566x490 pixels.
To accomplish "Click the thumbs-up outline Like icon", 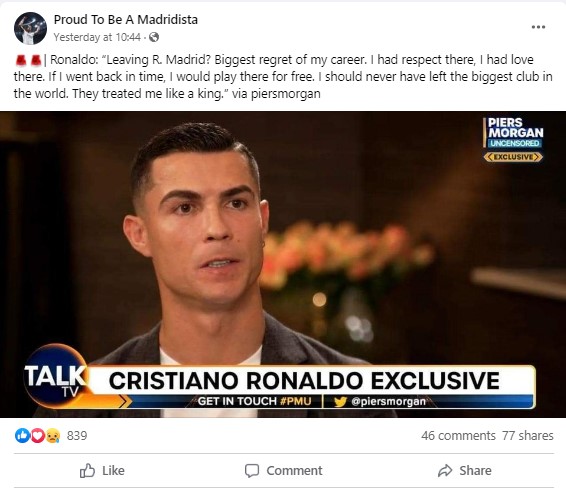I will [87, 471].
